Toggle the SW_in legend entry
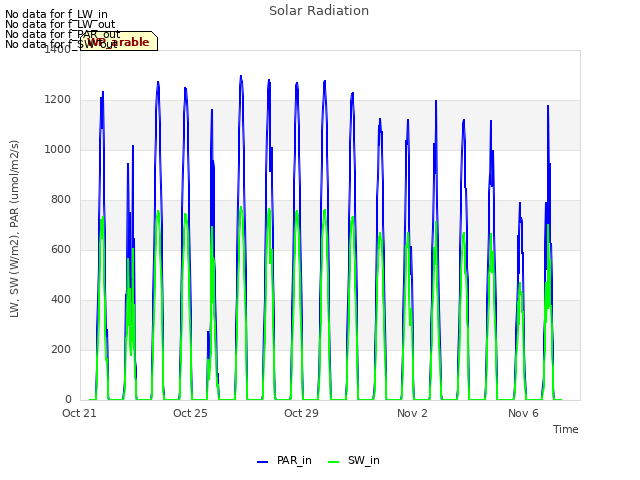The height and width of the screenshot is (480, 640). coord(354,460)
